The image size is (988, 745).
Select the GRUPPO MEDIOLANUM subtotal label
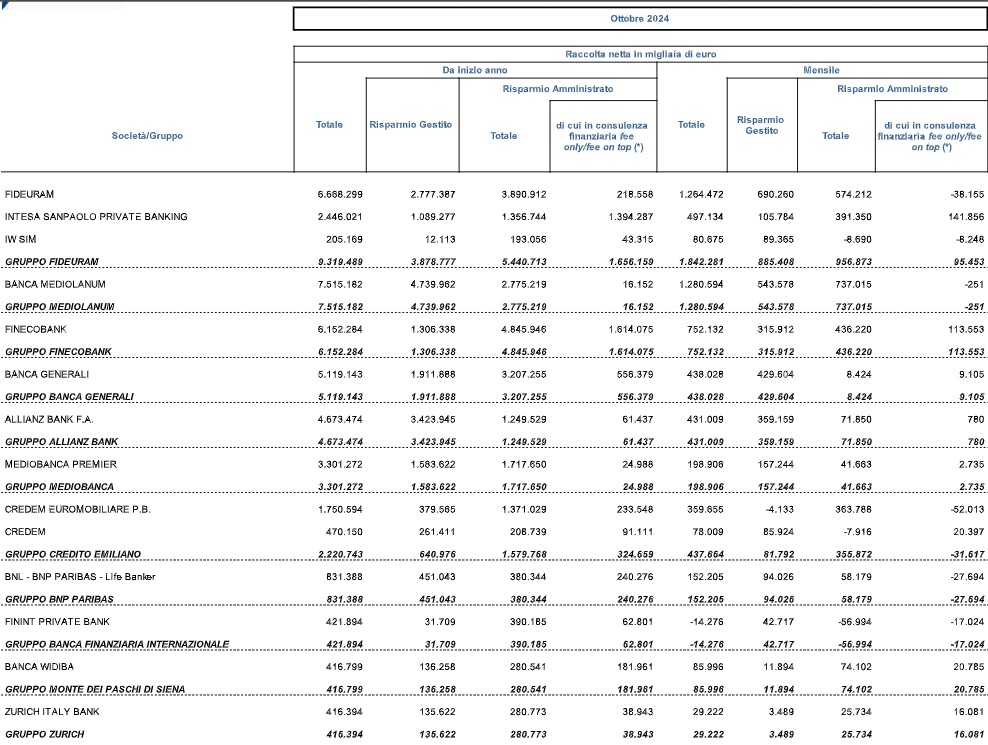coord(59,307)
